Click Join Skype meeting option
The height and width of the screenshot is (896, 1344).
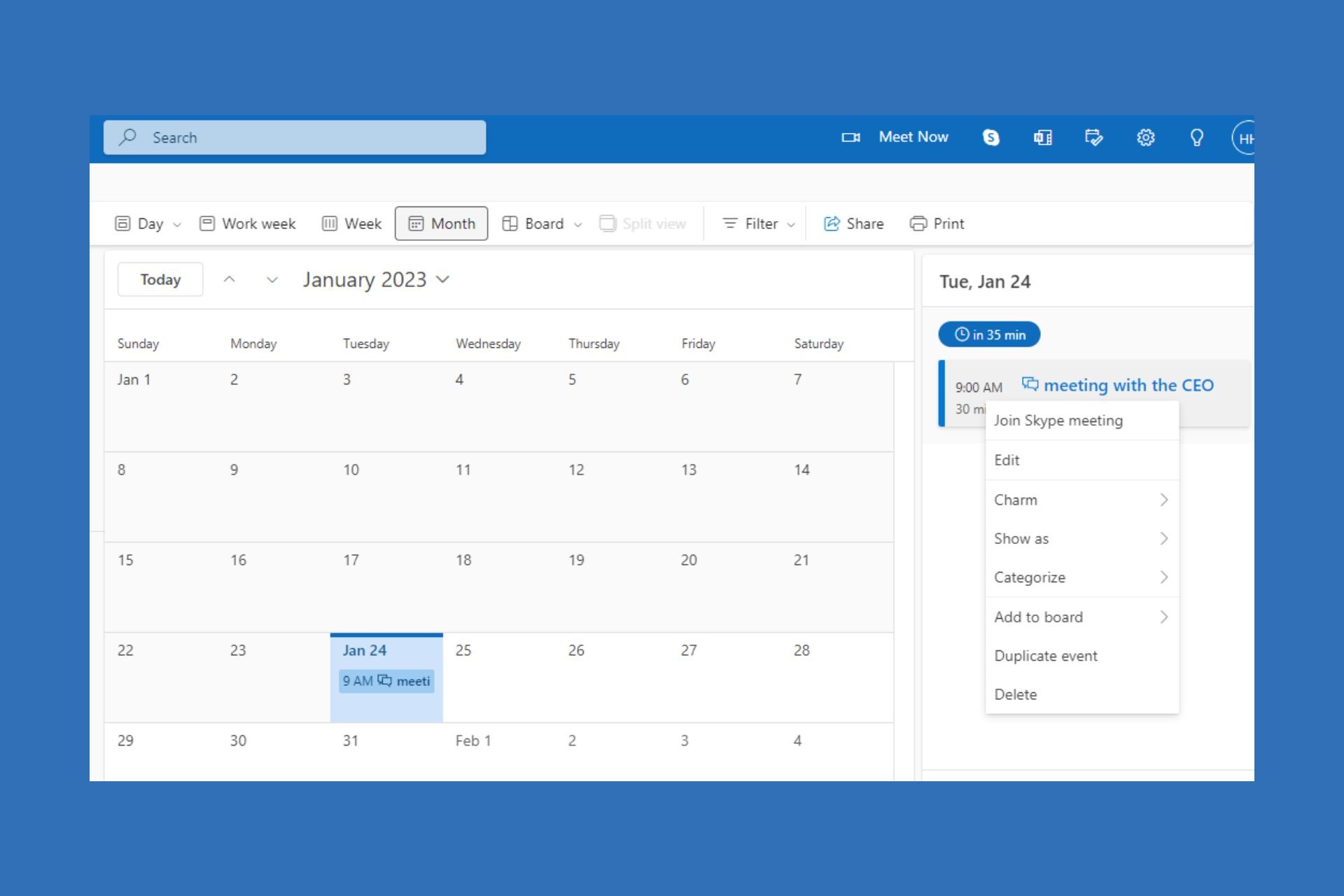tap(1057, 420)
